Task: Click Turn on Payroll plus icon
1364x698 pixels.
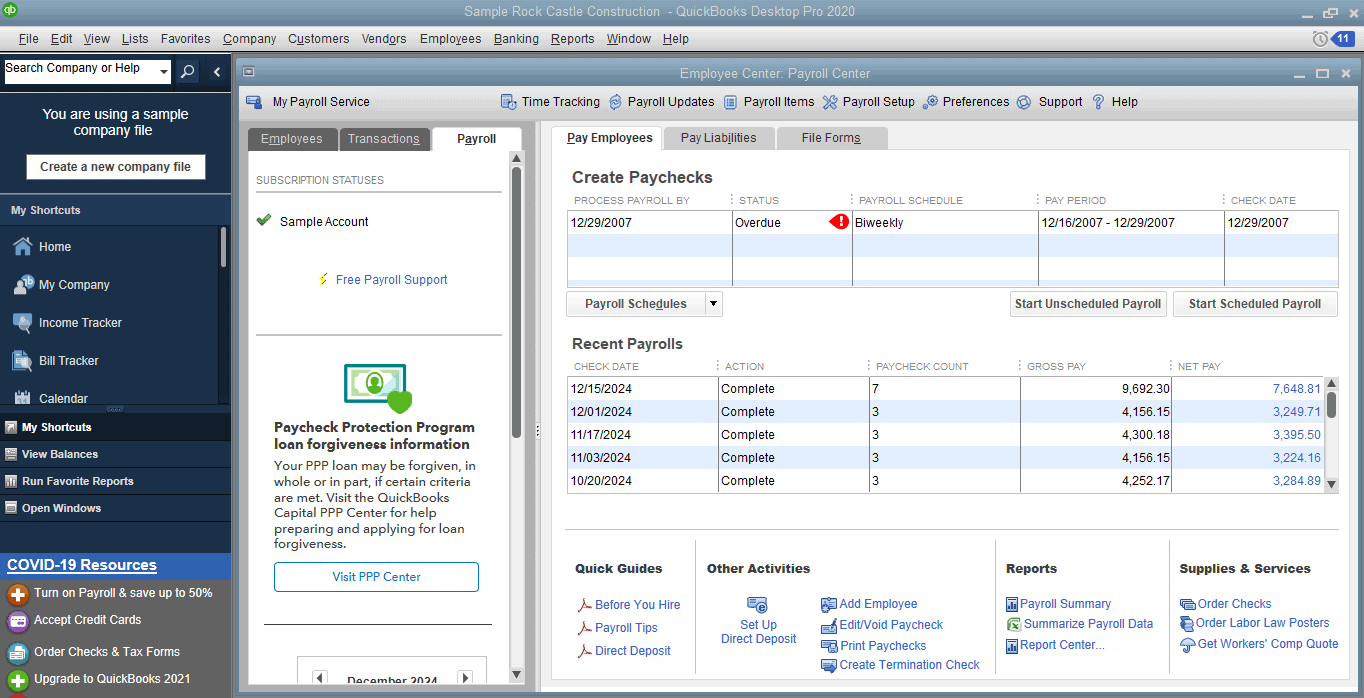Action: pyautogui.click(x=17, y=594)
